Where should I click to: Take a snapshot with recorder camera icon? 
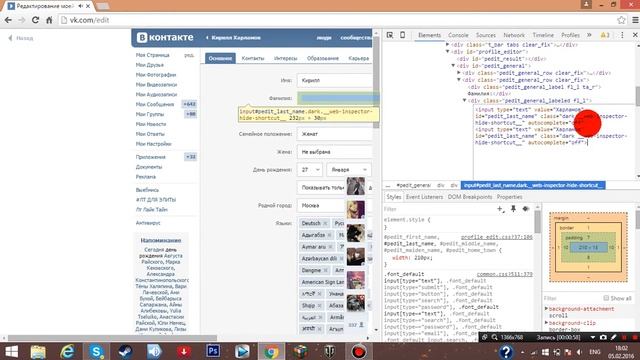(603, 338)
